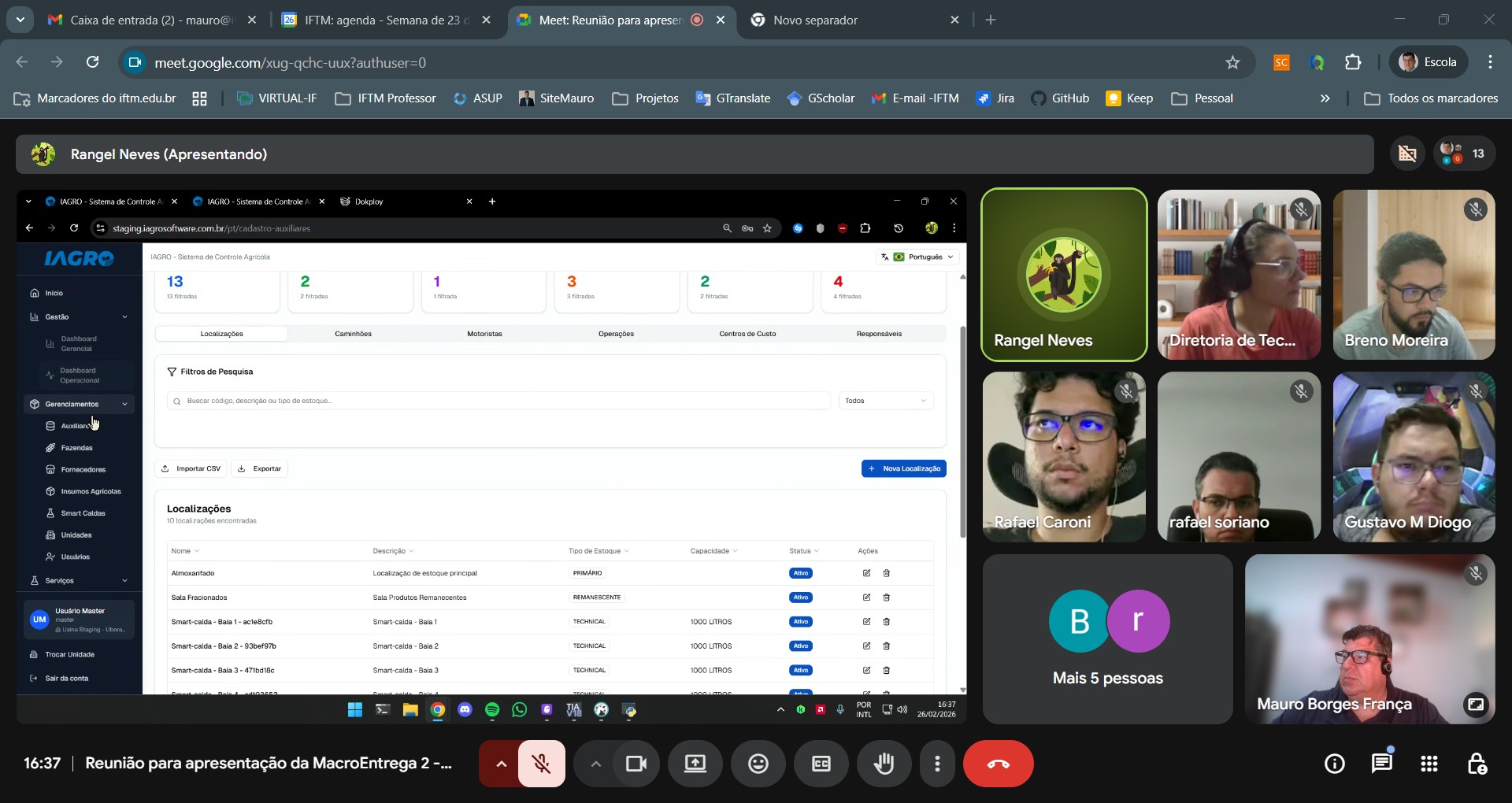Open the emoji reactions button
This screenshot has width=1512, height=803.
[x=758, y=764]
